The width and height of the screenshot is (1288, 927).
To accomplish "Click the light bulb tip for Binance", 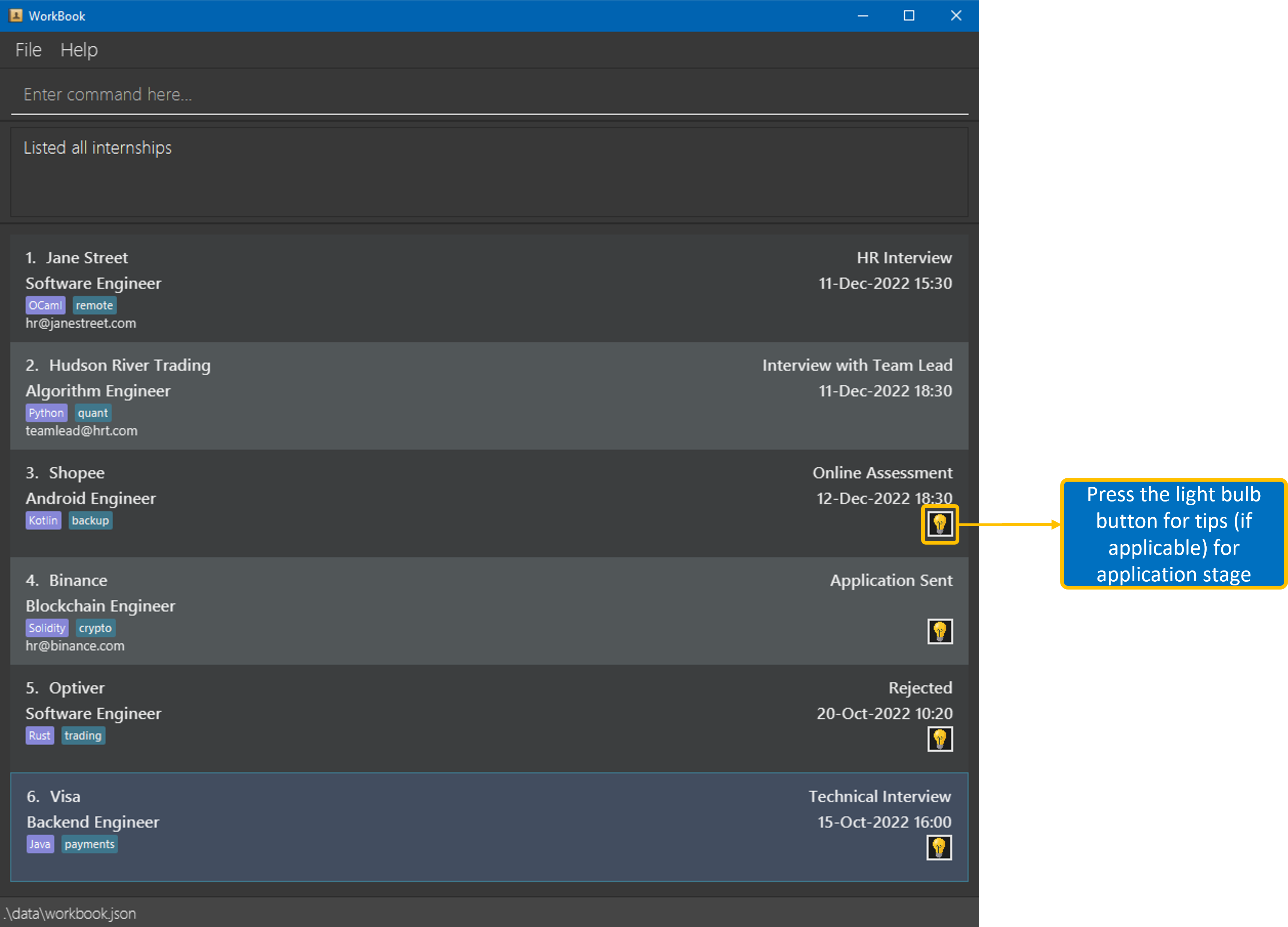I will click(x=940, y=631).
